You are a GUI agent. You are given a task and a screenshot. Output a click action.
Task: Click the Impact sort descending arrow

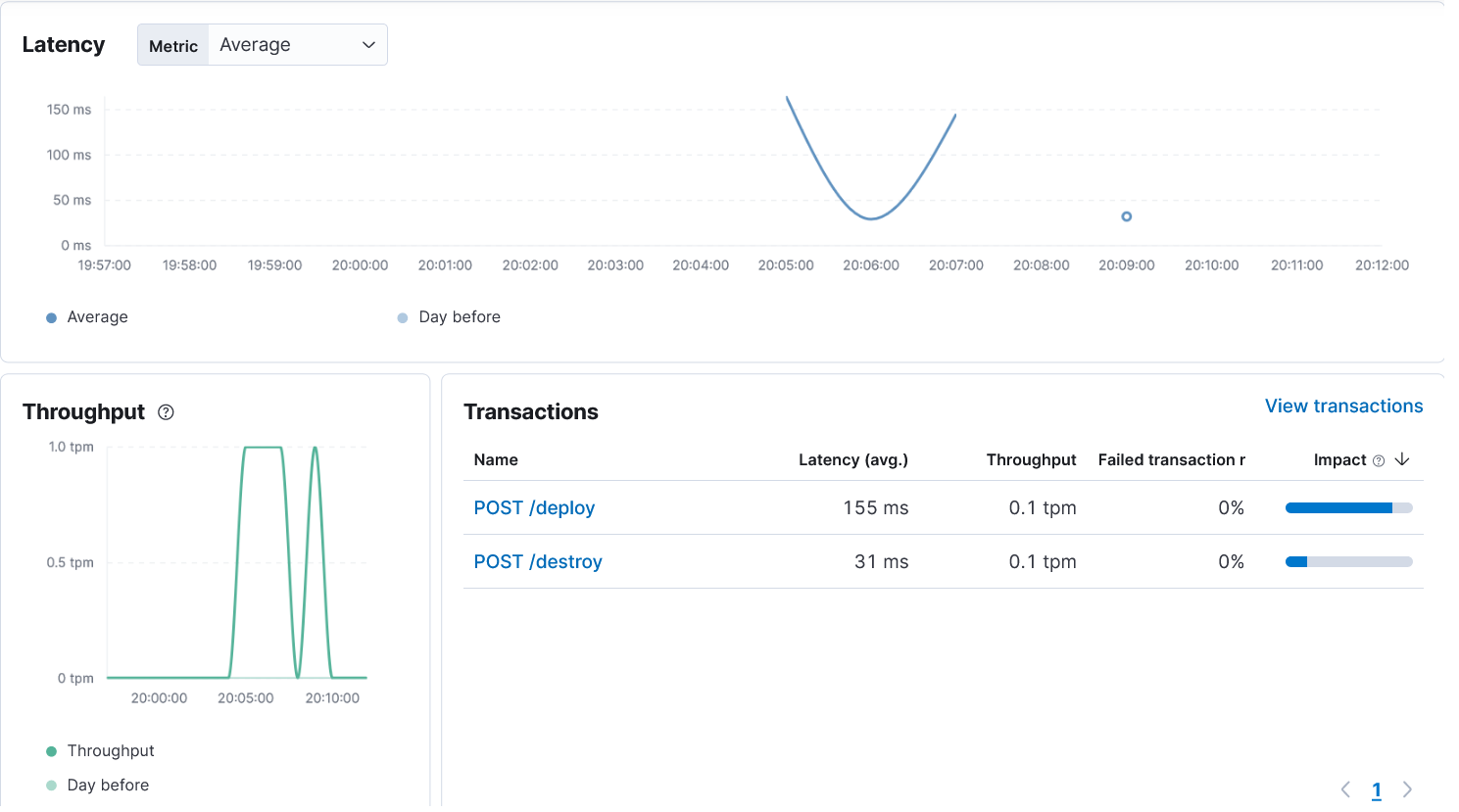tap(1402, 459)
